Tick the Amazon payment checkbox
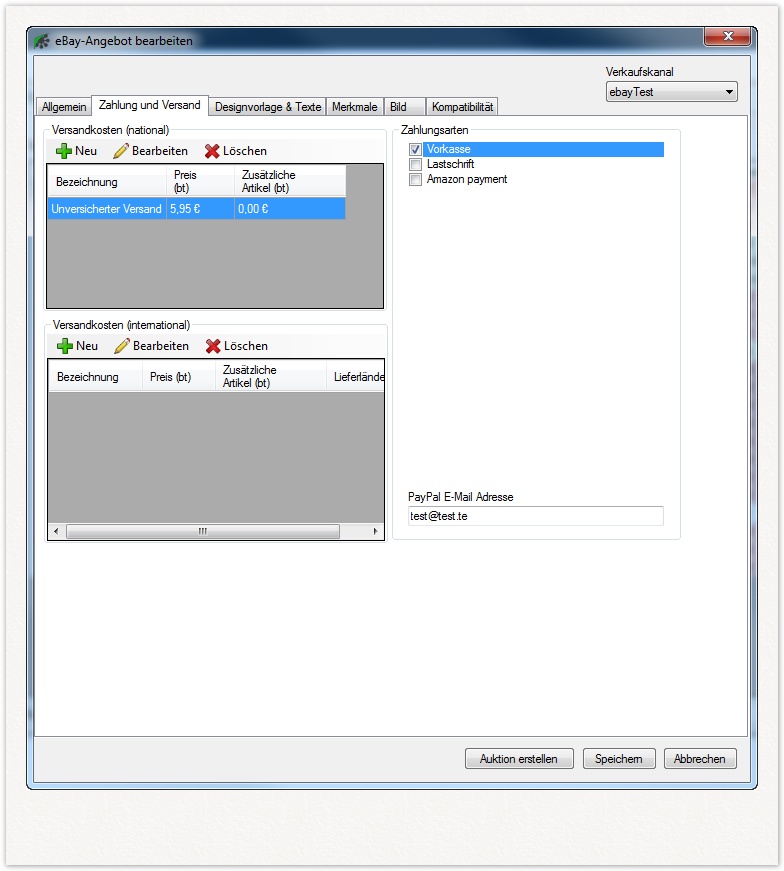Image resolution: width=784 pixels, height=871 pixels. [x=415, y=180]
